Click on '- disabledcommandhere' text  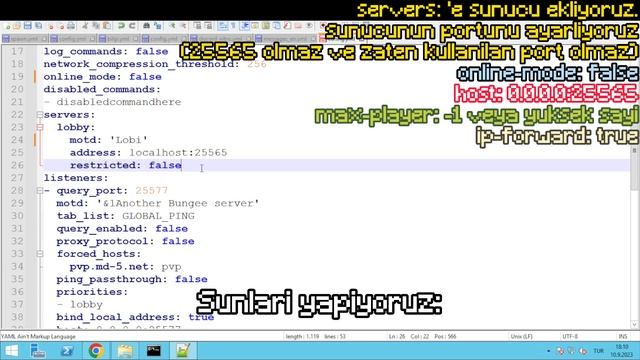tap(112, 102)
